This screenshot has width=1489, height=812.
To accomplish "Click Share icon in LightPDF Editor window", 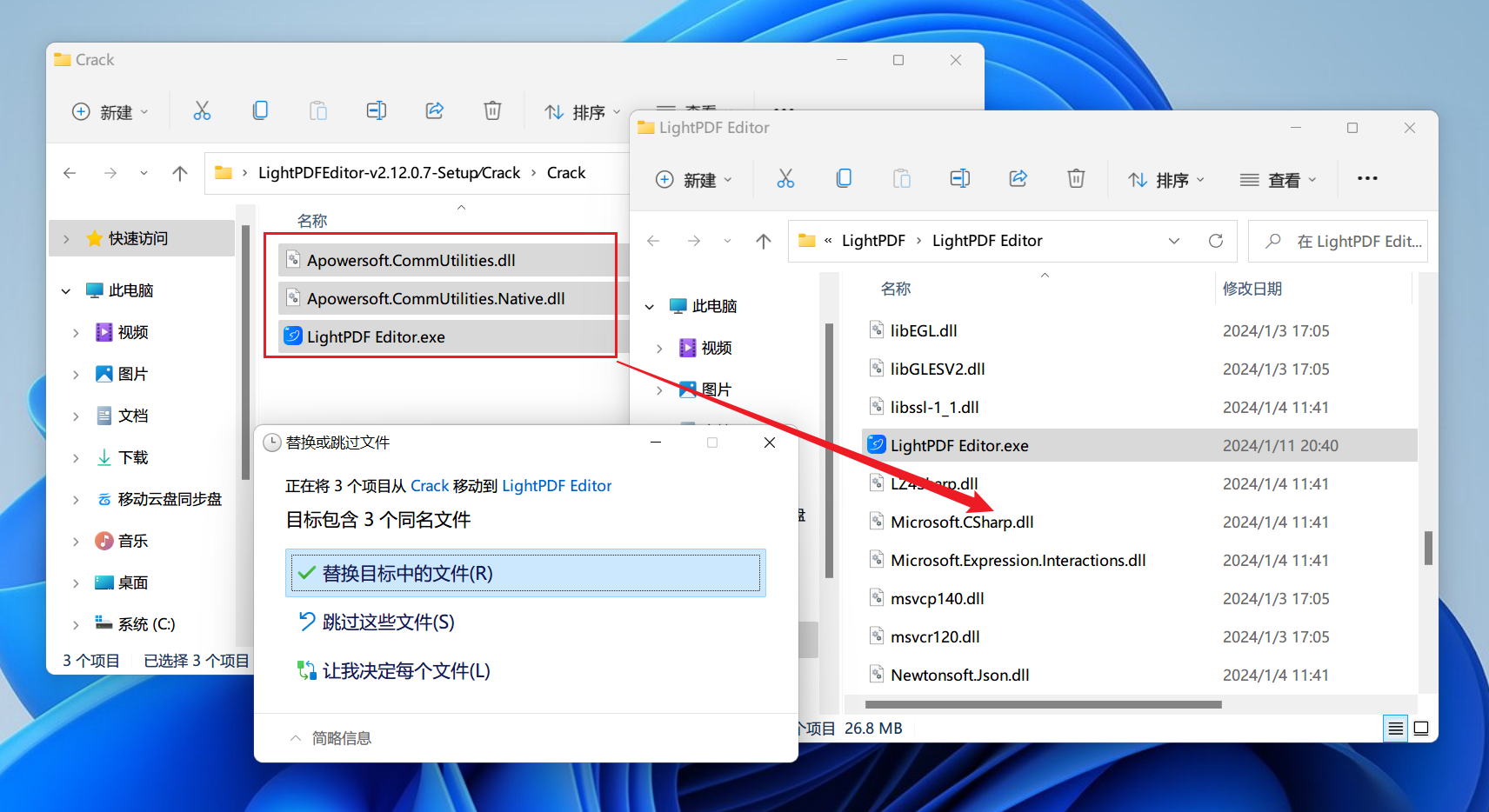I will point(1018,178).
